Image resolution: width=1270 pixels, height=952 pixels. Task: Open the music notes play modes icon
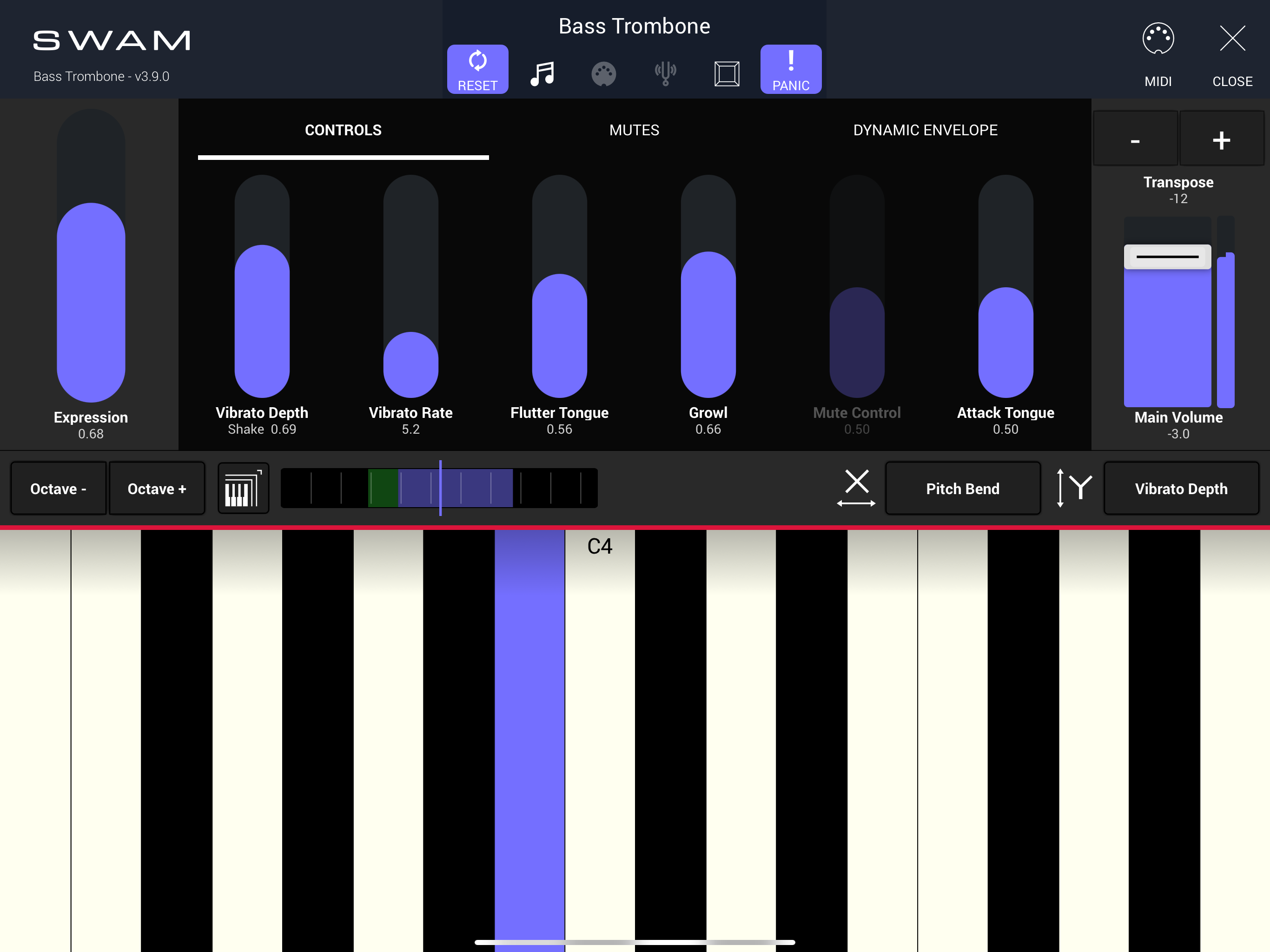coord(542,73)
